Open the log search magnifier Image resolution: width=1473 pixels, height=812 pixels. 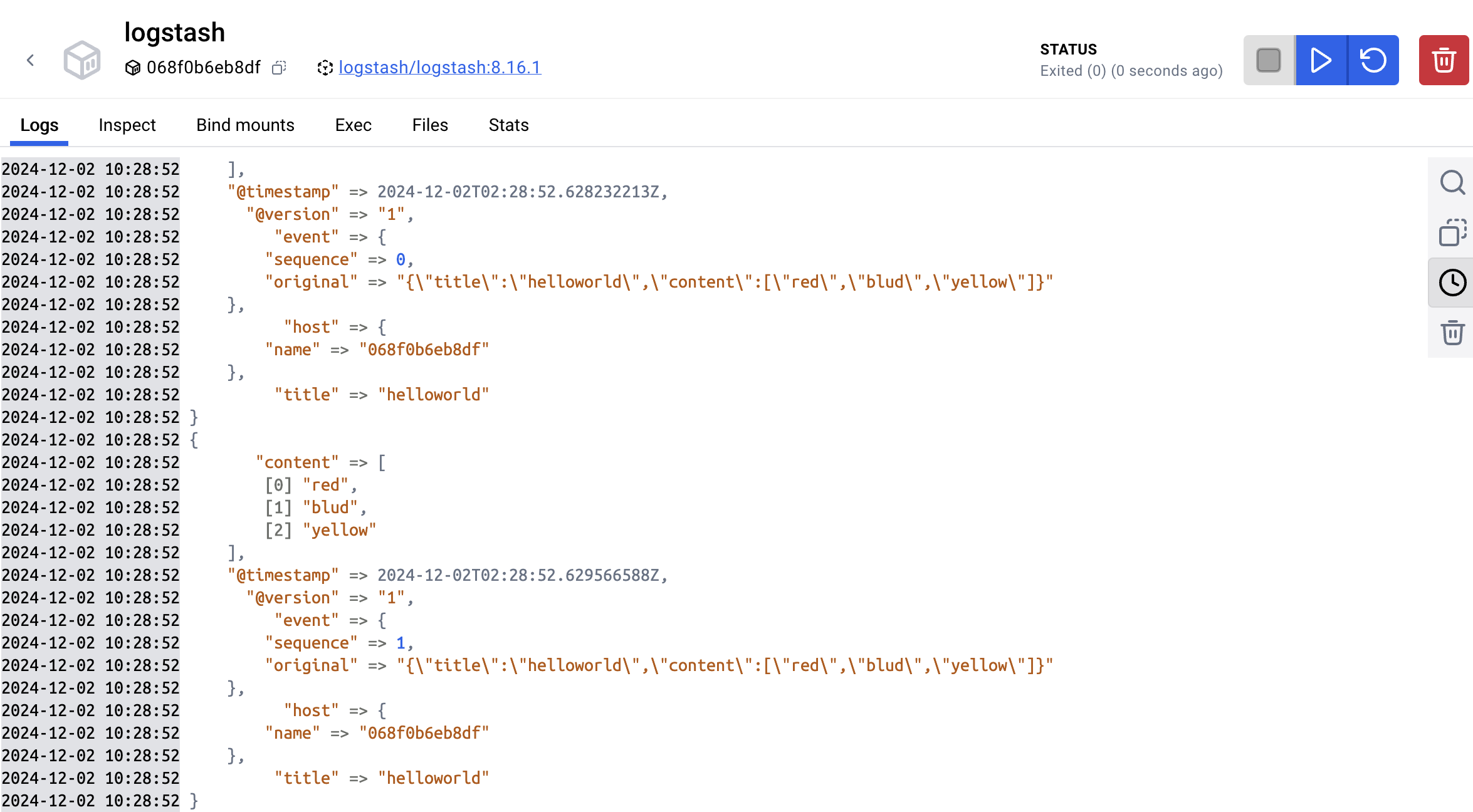(1452, 182)
